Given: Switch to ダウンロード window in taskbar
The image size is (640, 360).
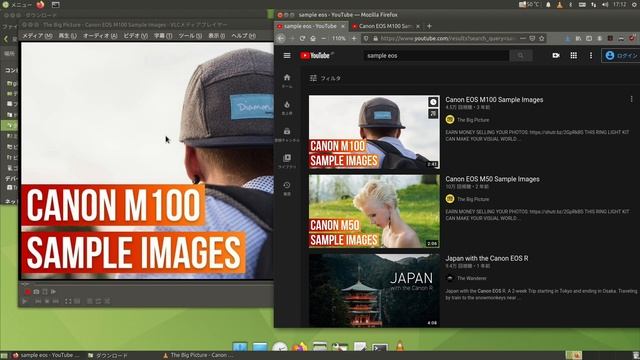Looking at the screenshot, I should click(x=108, y=356).
